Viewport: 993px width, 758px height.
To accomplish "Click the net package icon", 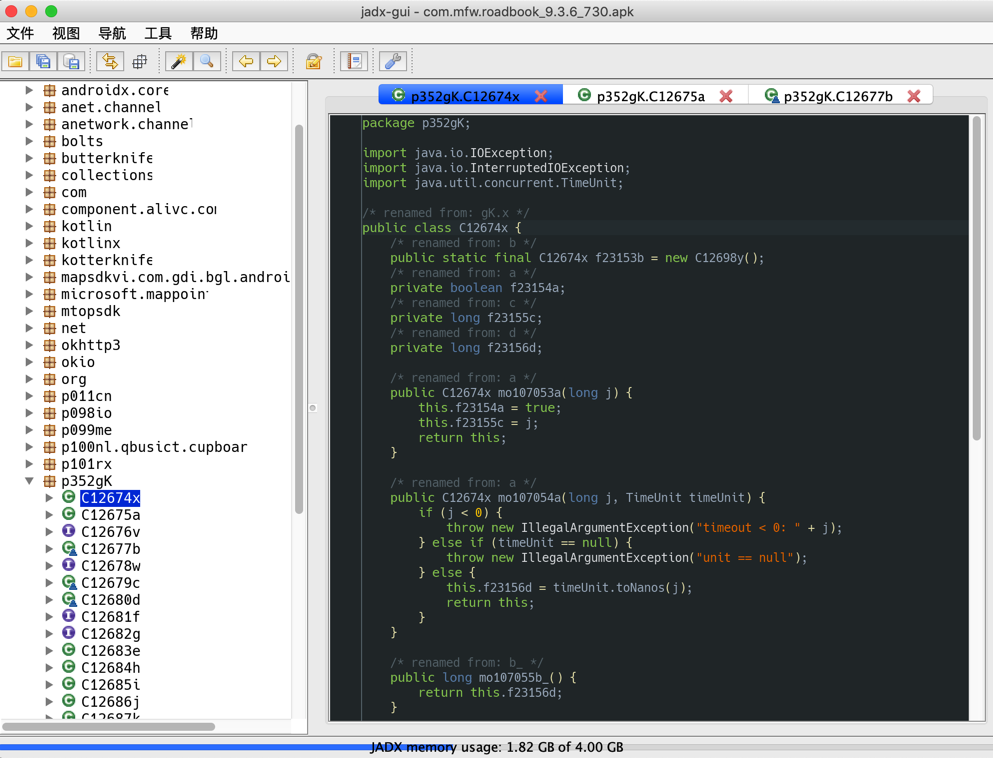I will 49,328.
